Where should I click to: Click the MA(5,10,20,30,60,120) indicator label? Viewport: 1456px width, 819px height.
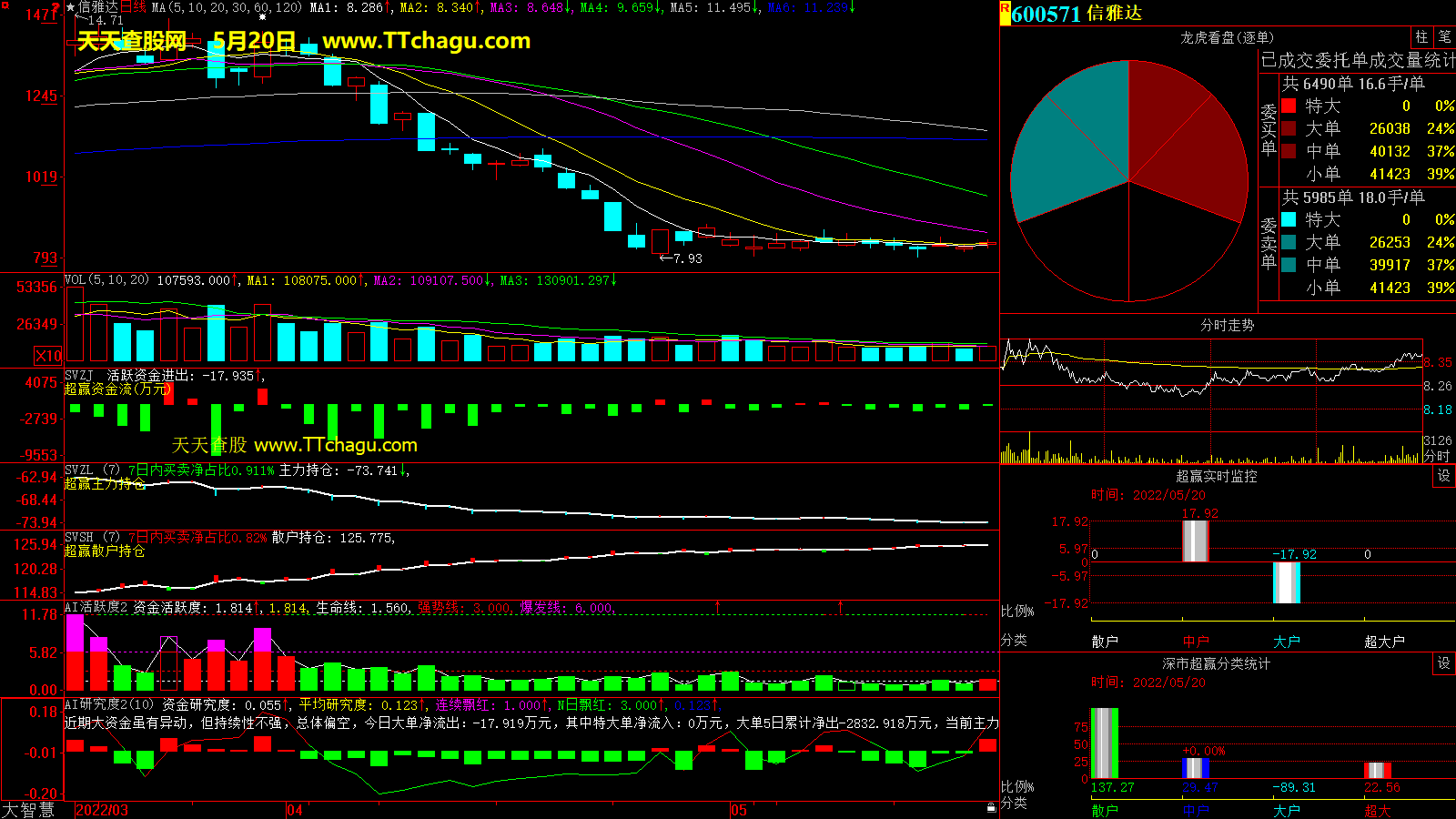tap(227, 7)
